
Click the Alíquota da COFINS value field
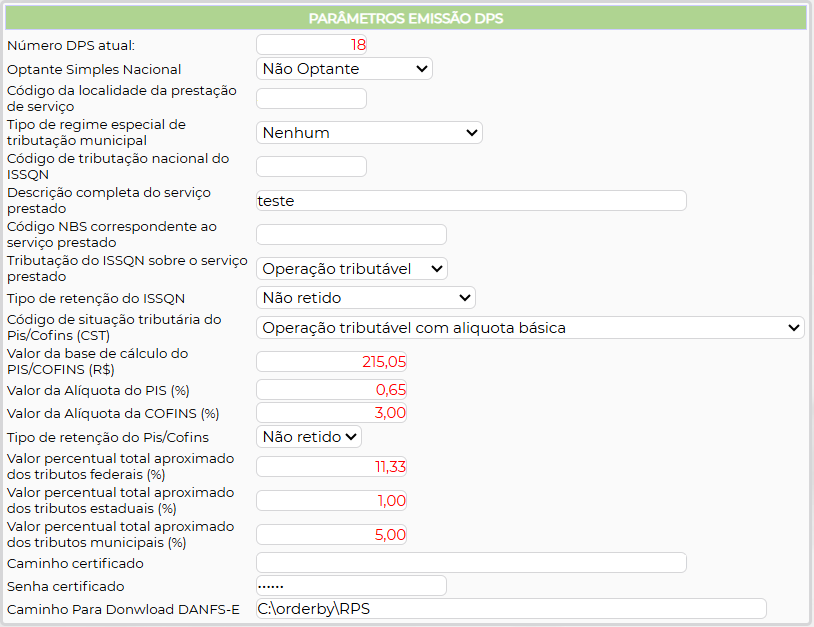click(332, 413)
